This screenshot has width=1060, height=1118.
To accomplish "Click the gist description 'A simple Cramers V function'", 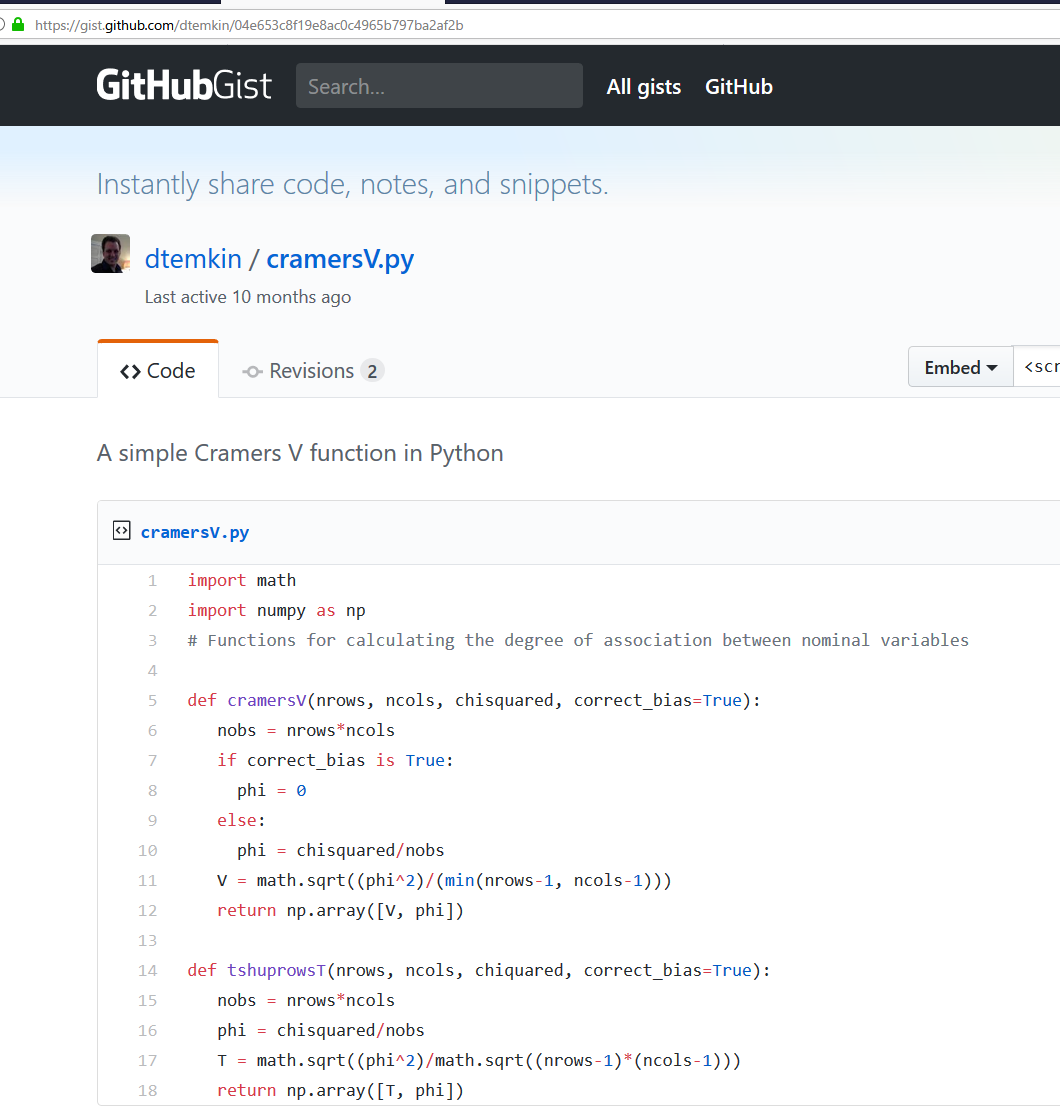I will [x=300, y=453].
